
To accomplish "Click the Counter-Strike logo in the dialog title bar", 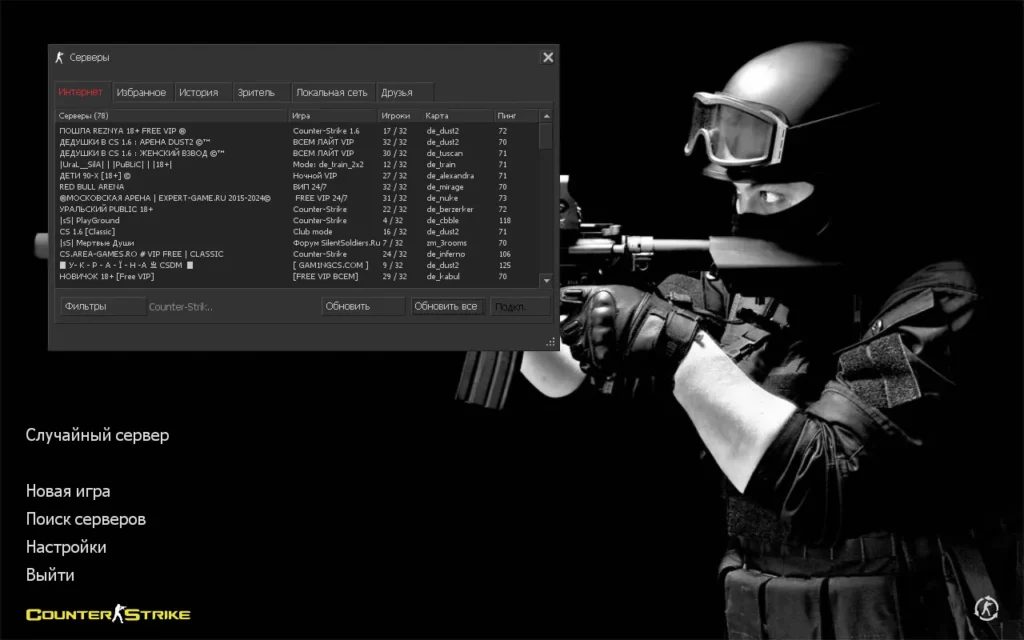I will point(60,57).
